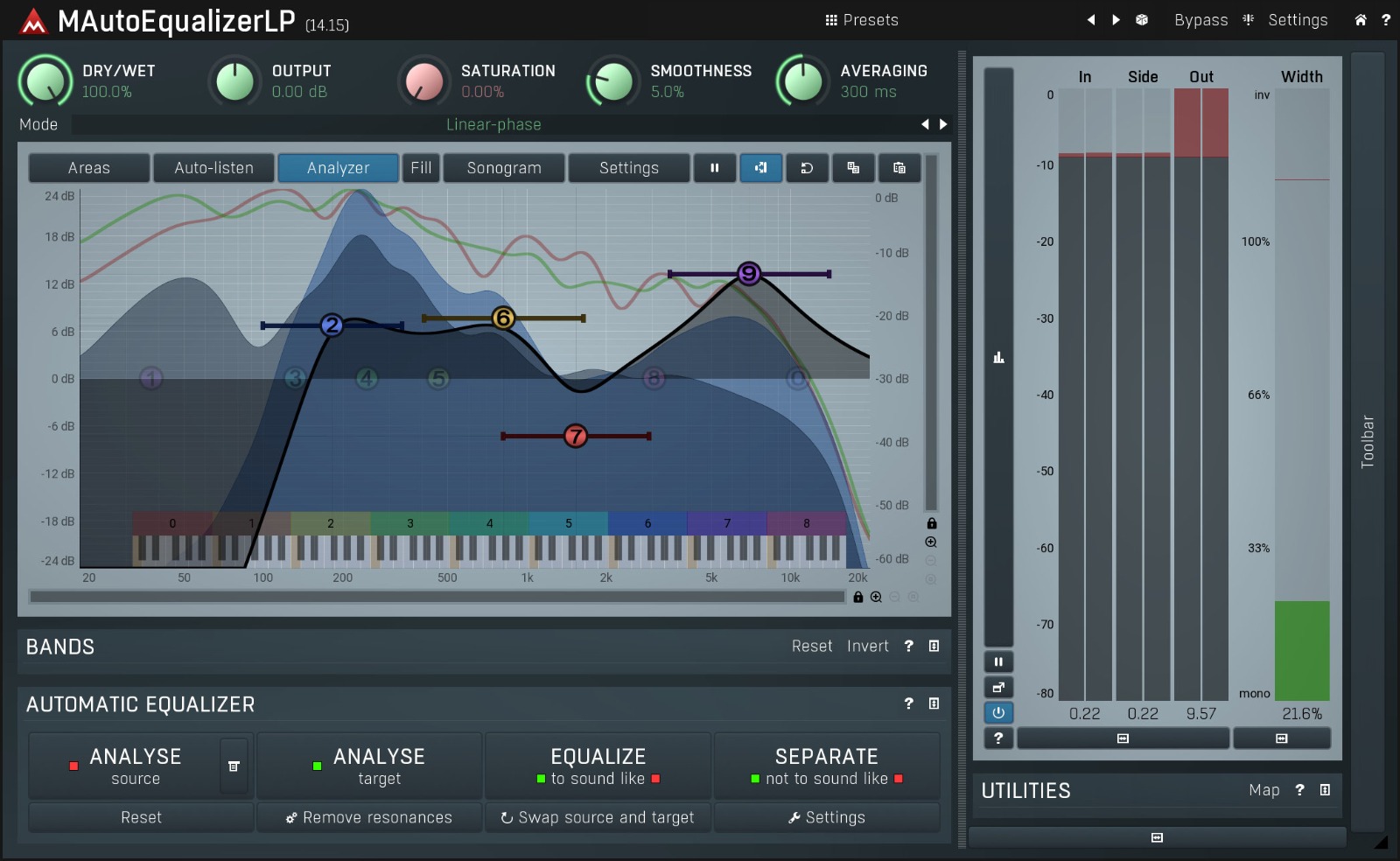1400x861 pixels.
Task: Open the Presets menu
Action: pyautogui.click(x=862, y=19)
